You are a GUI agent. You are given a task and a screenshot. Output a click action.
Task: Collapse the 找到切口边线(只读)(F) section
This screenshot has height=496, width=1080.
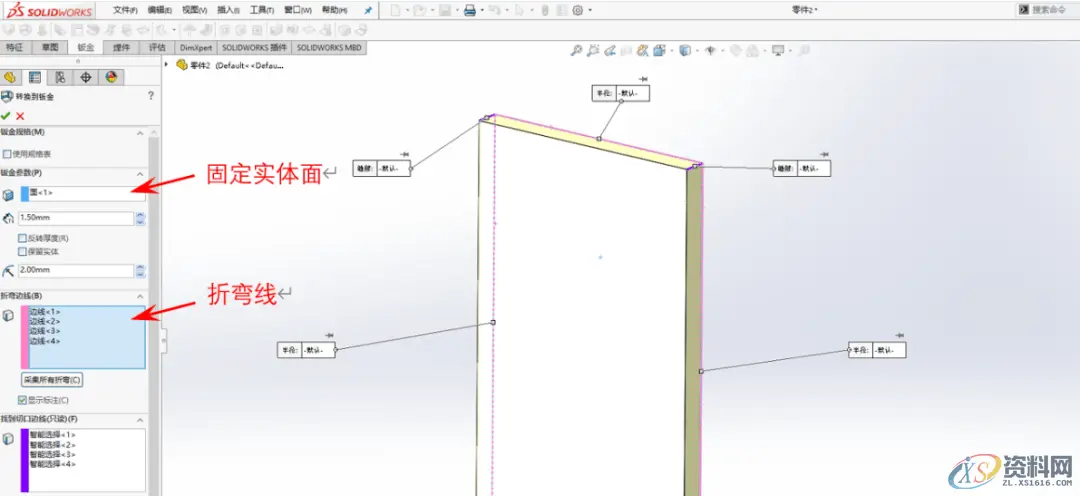[141, 420]
